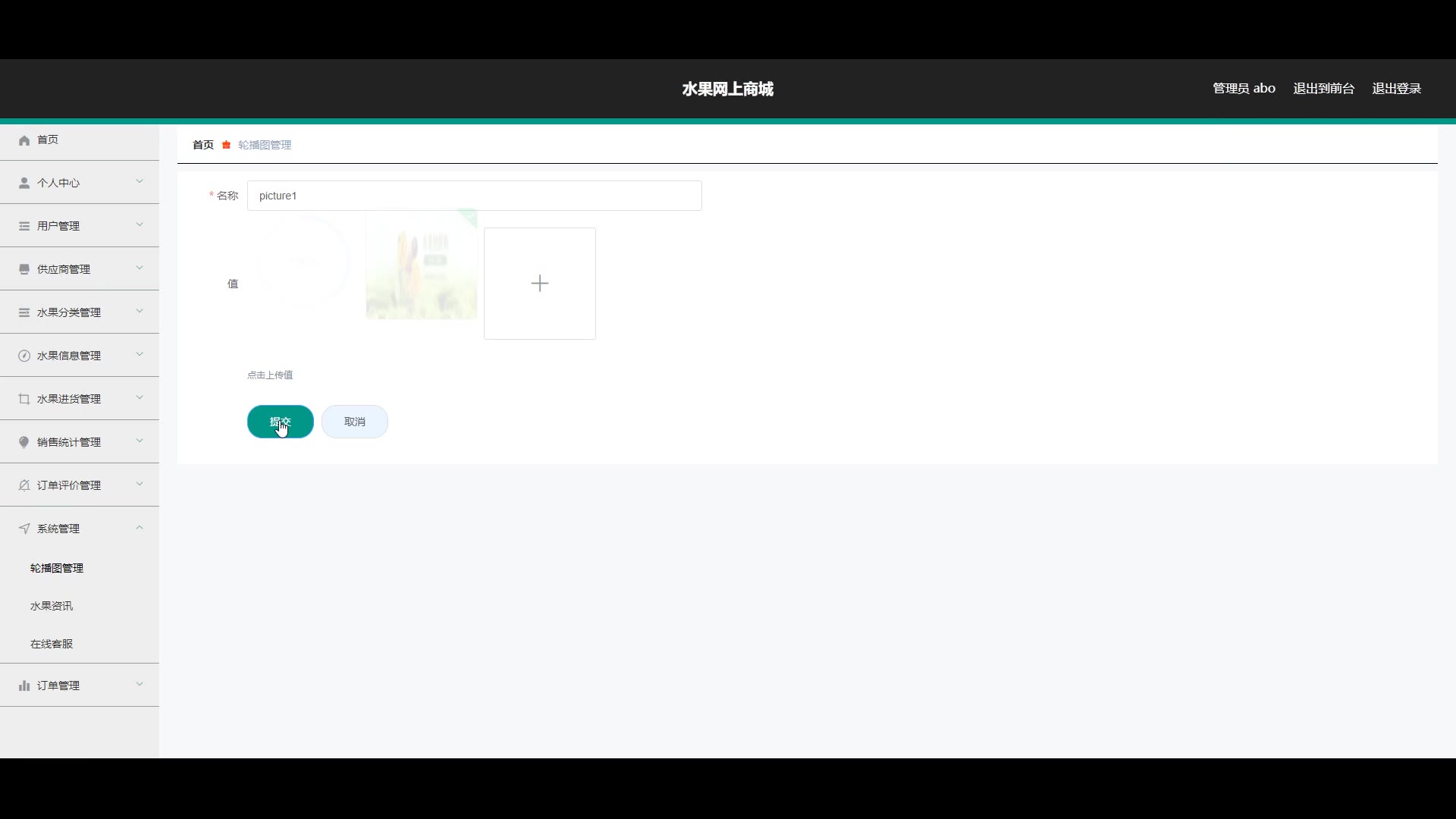Click the uploaded fruit image thumbnail

point(421,265)
